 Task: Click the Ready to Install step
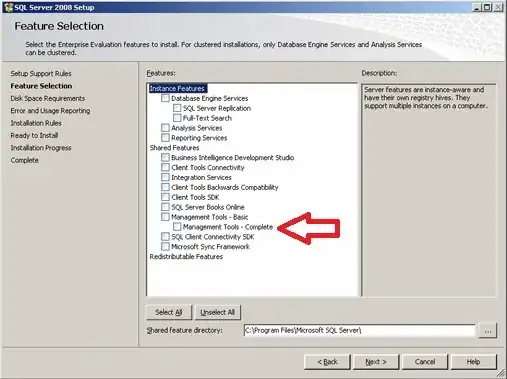[x=34, y=135]
